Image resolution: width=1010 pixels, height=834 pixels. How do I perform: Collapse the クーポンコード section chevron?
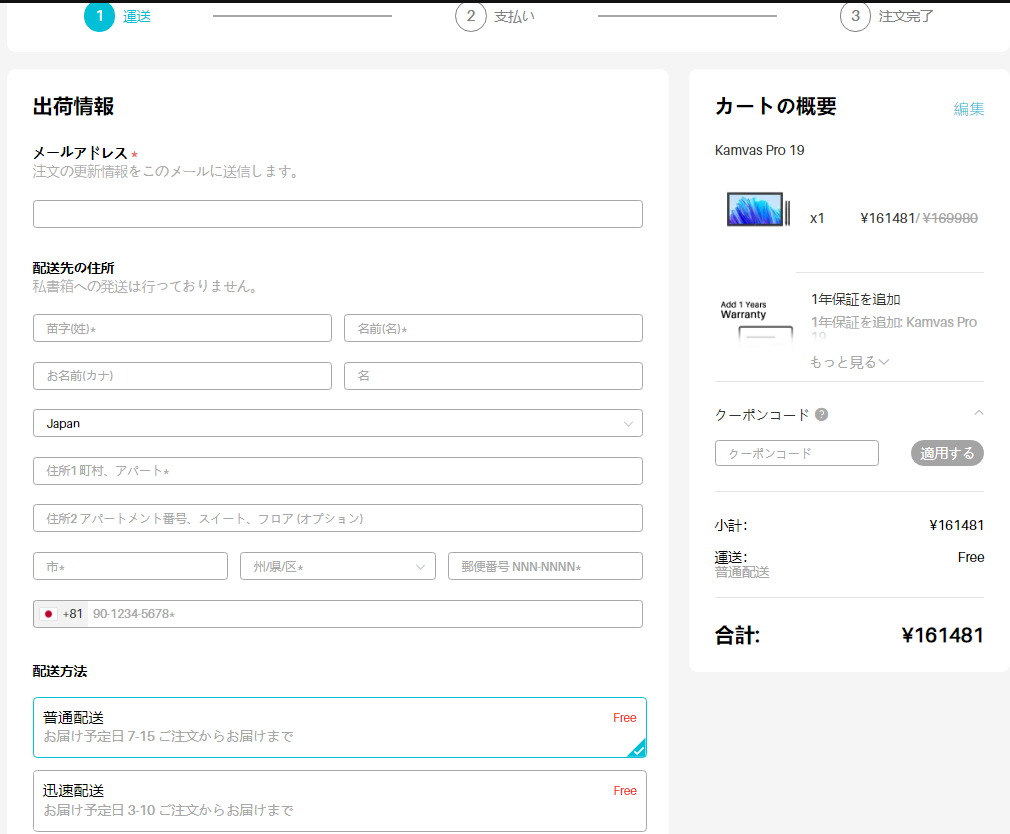pyautogui.click(x=978, y=413)
